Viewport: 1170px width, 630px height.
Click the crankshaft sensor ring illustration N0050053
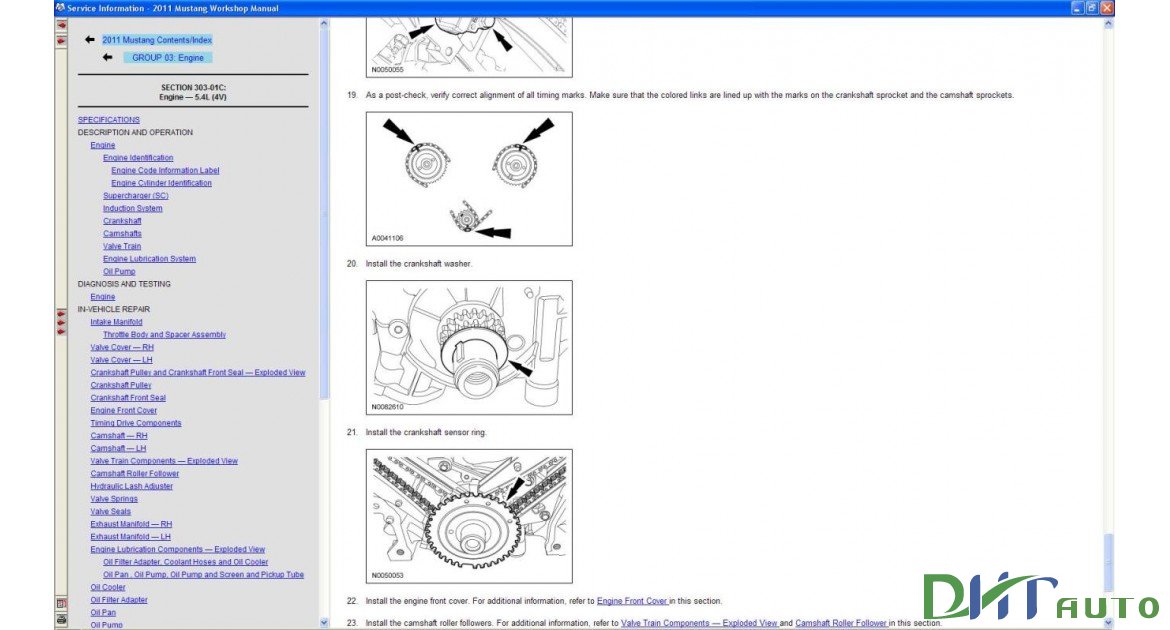(x=469, y=517)
